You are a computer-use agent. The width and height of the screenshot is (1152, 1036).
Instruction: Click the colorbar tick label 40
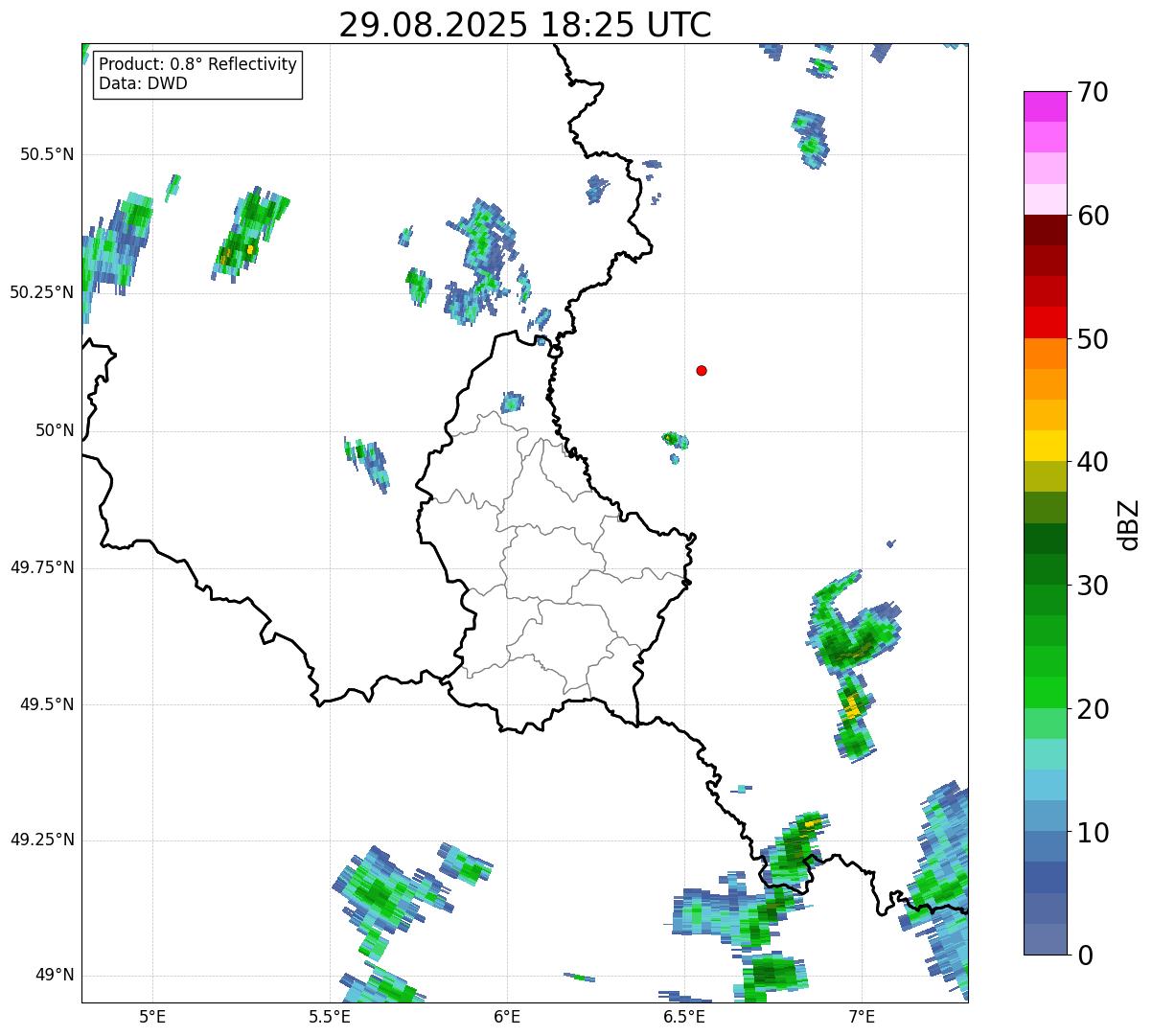point(1094,463)
